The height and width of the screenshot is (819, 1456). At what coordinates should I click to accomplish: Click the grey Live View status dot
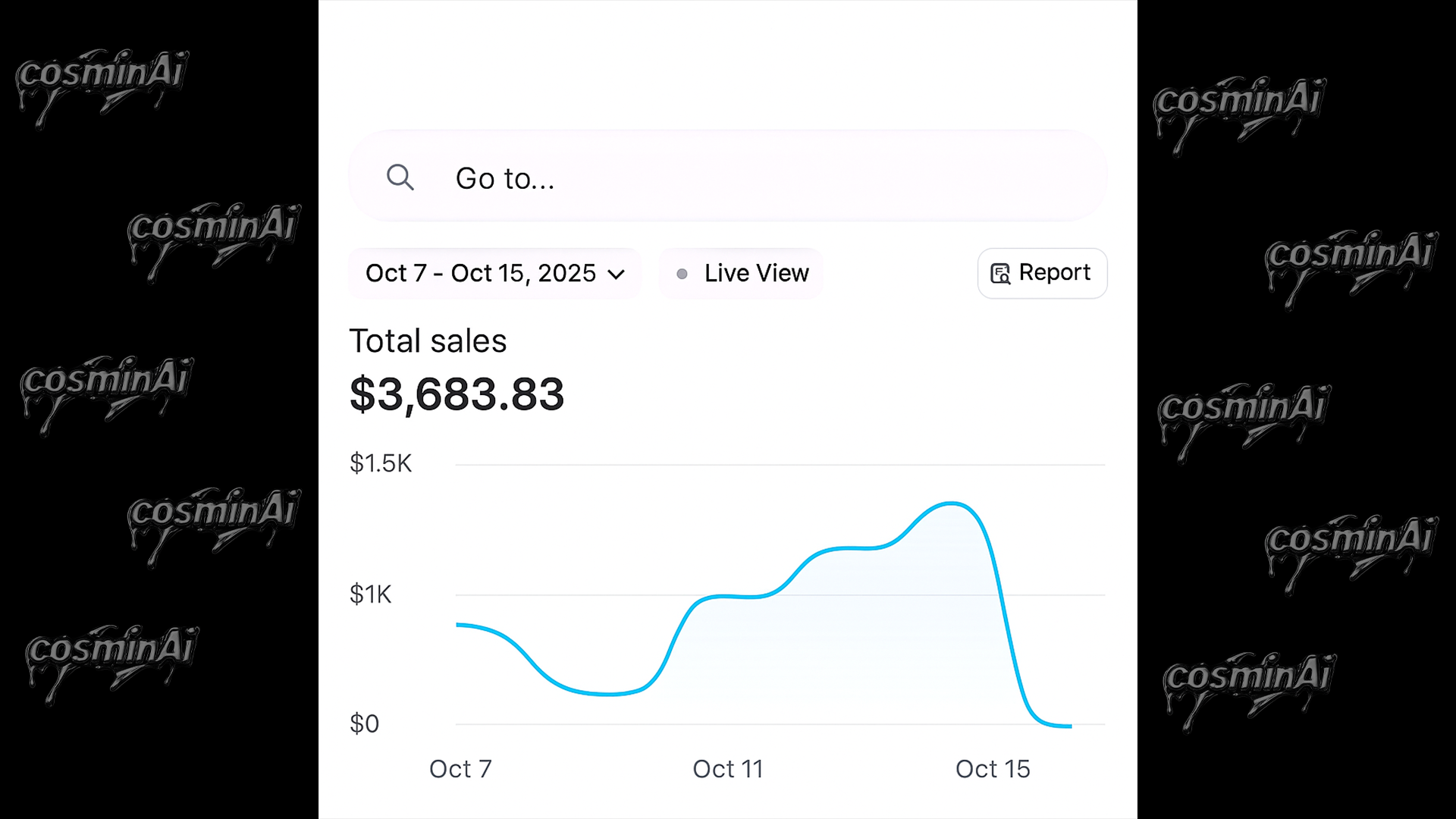pyautogui.click(x=682, y=274)
